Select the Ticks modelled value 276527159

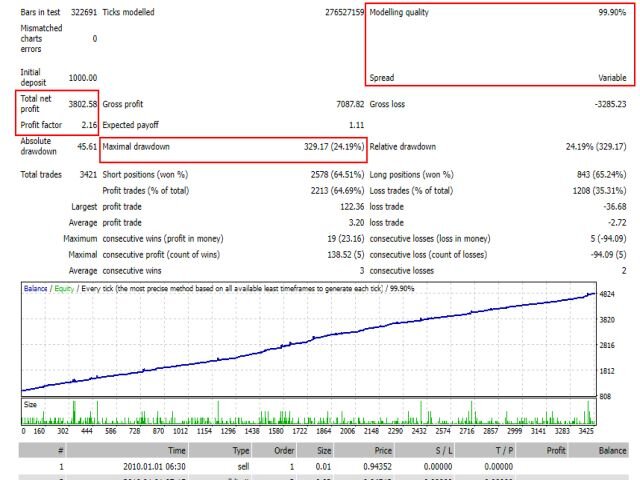pyautogui.click(x=344, y=12)
